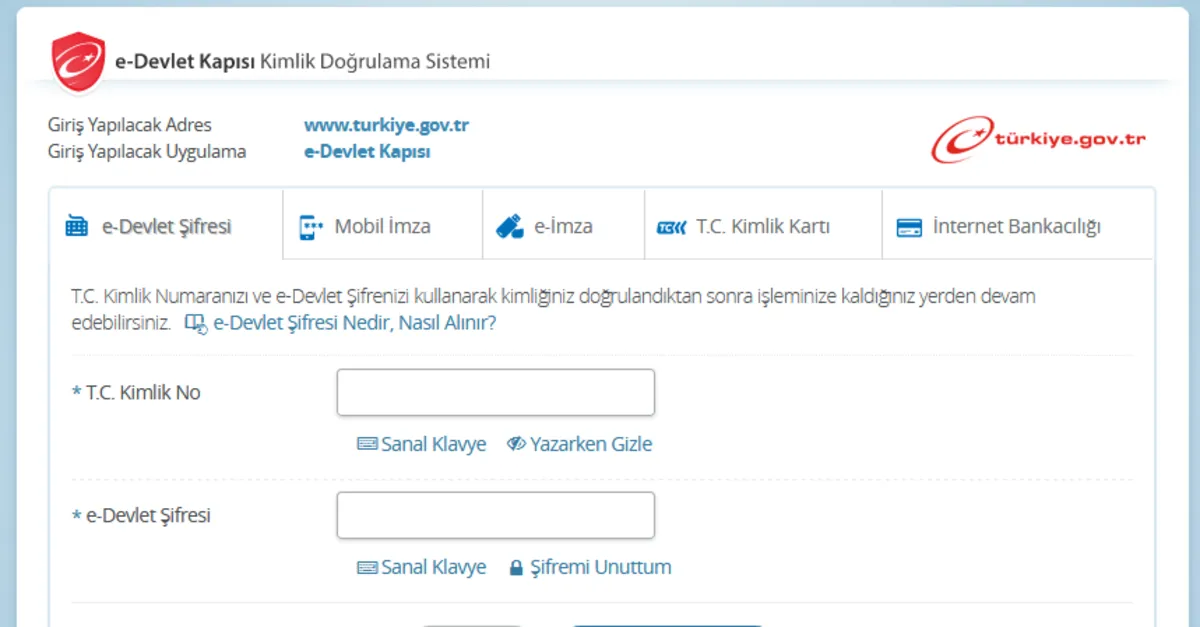Open Sanal Klavye under the e-Devlet Şifresi field
This screenshot has width=1200, height=627.
422,567
